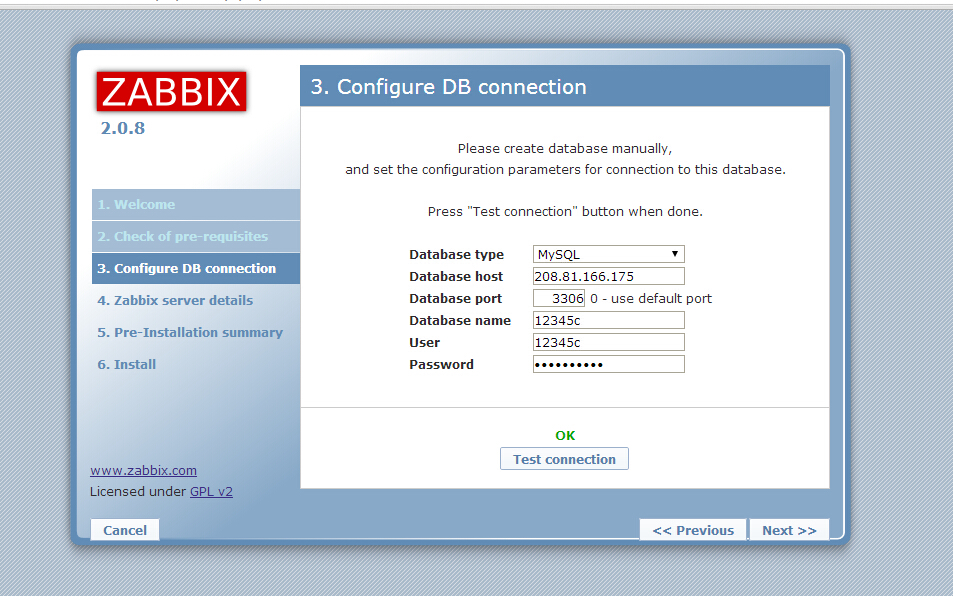The height and width of the screenshot is (596, 953).
Task: Click the Password label
Action: tap(441, 365)
